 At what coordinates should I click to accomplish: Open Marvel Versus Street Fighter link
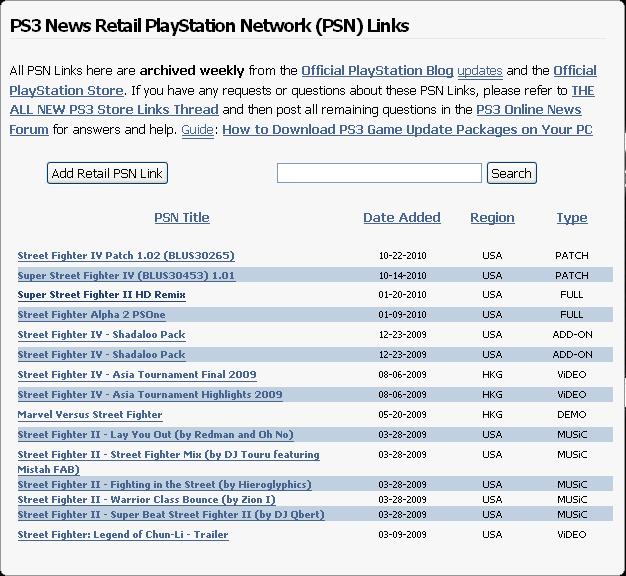click(90, 414)
